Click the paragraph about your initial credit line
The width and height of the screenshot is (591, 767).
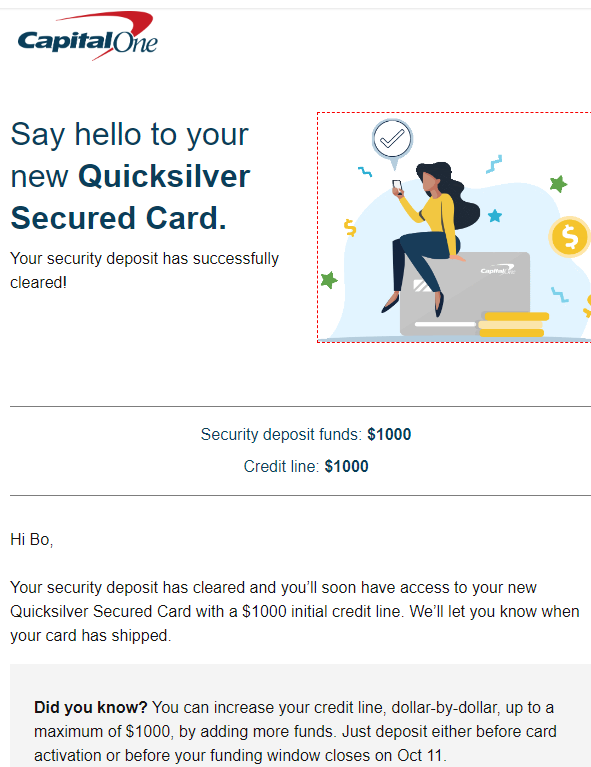point(295,611)
